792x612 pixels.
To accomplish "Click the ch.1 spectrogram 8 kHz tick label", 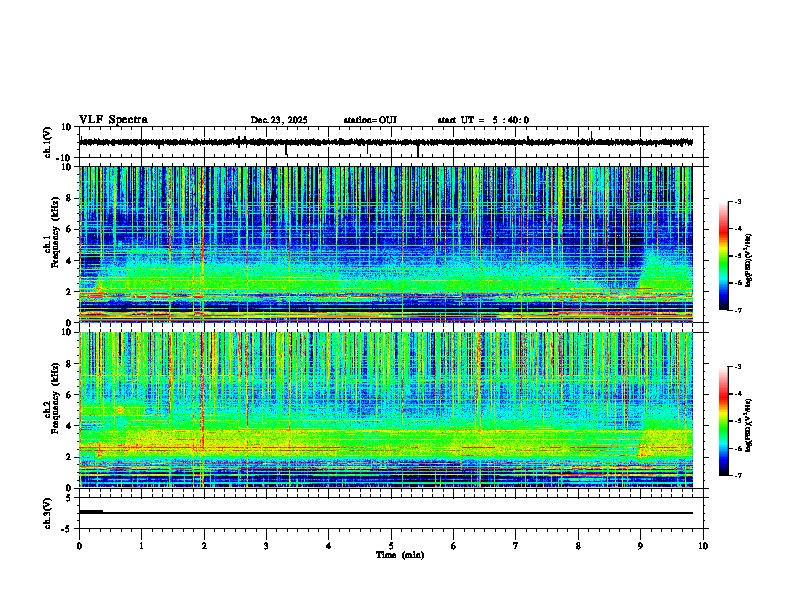I will tap(69, 198).
